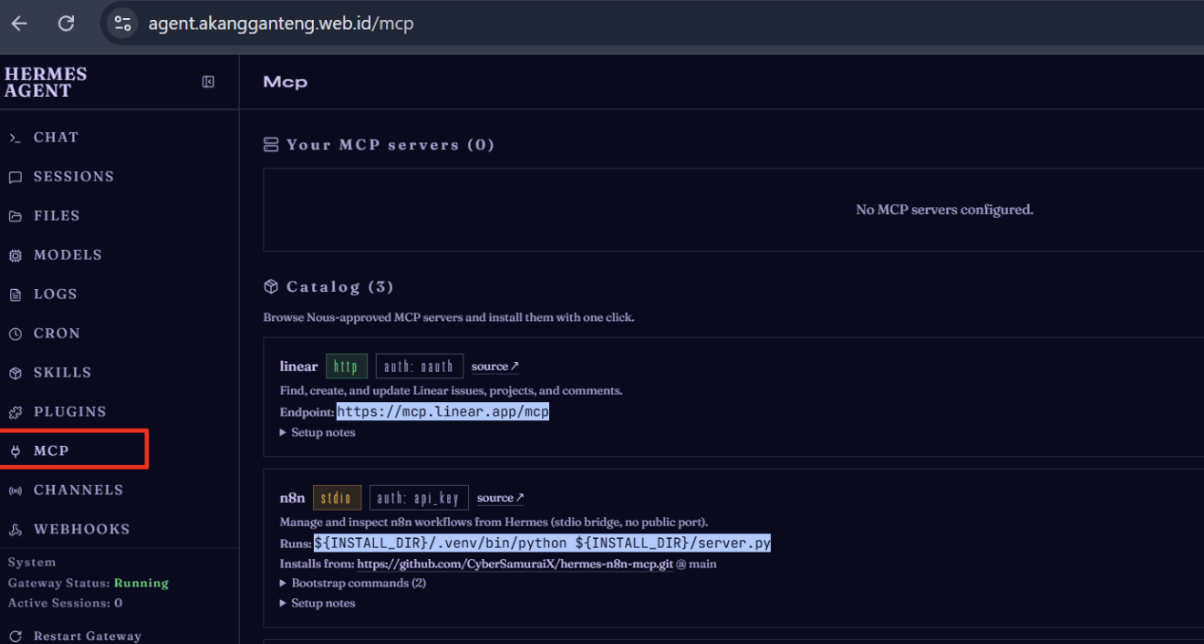Click the Skills cube icon

15,373
